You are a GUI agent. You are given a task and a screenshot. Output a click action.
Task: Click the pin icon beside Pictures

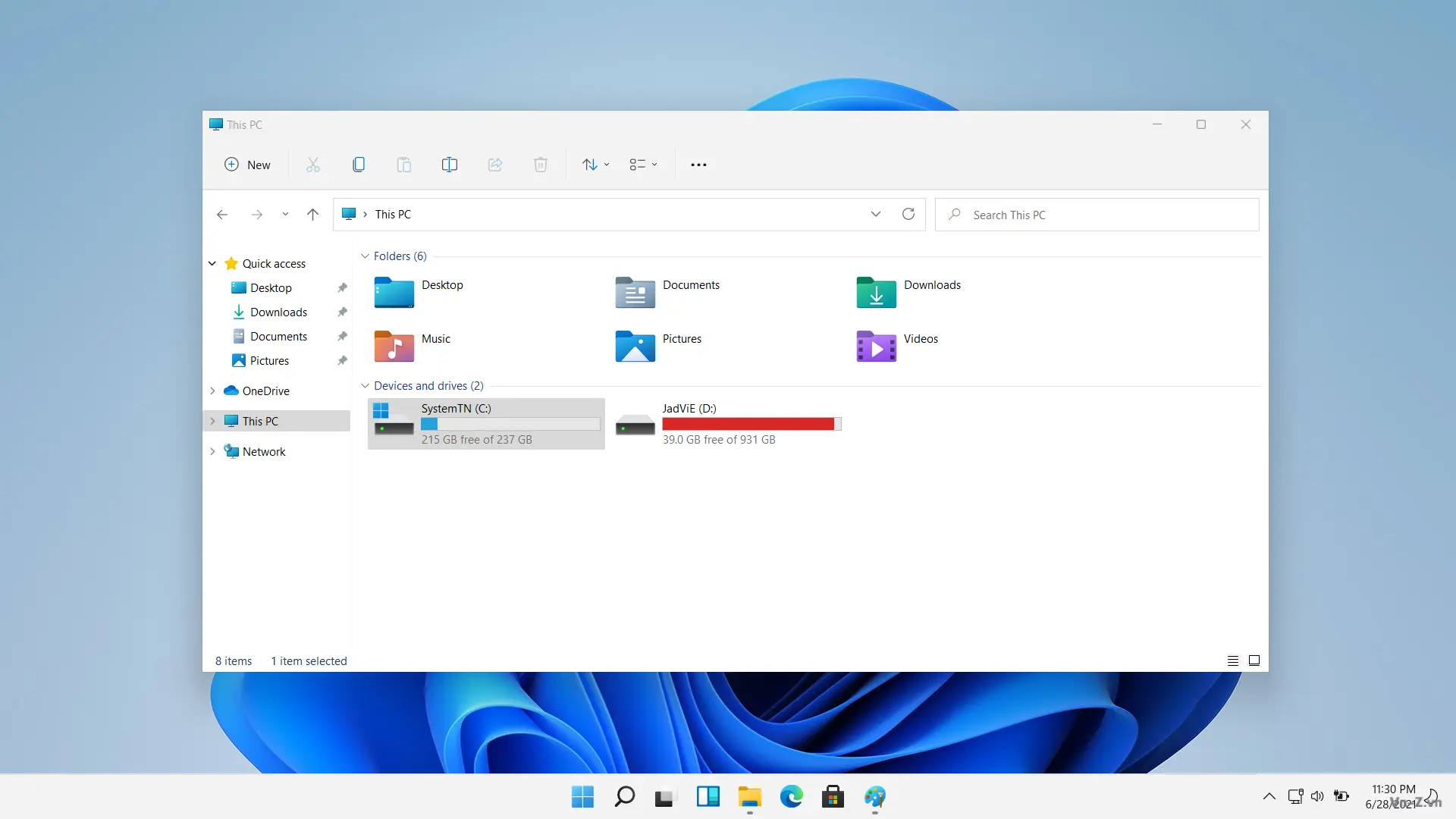342,361
